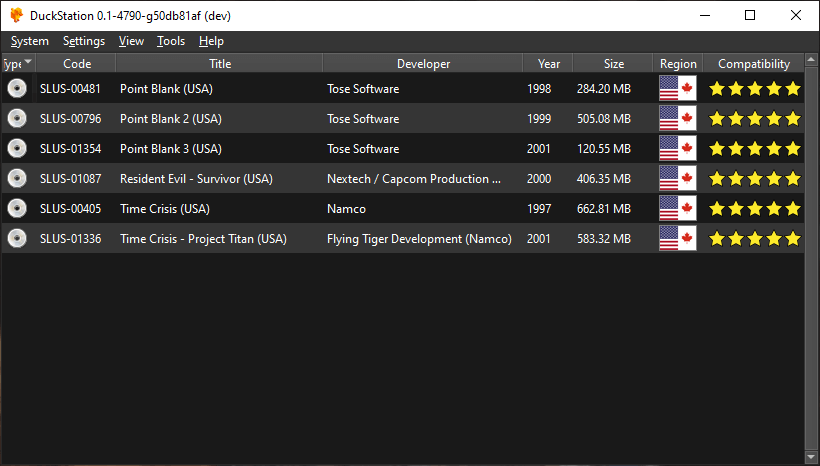Image resolution: width=820 pixels, height=466 pixels.
Task: Click the size value 120.55 MB
Action: (603, 149)
